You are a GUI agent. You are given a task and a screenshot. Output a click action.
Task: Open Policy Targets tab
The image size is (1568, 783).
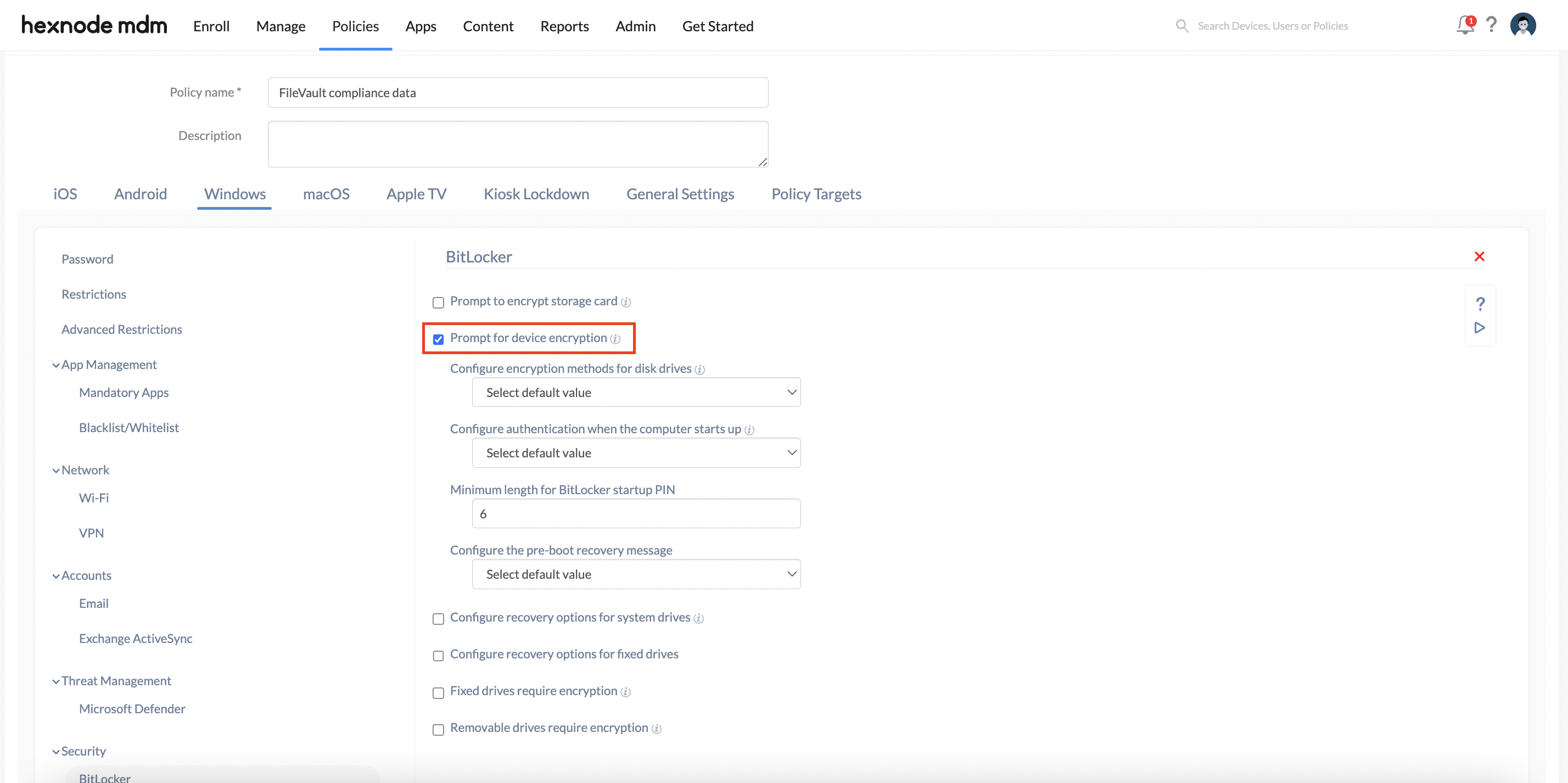coord(816,194)
